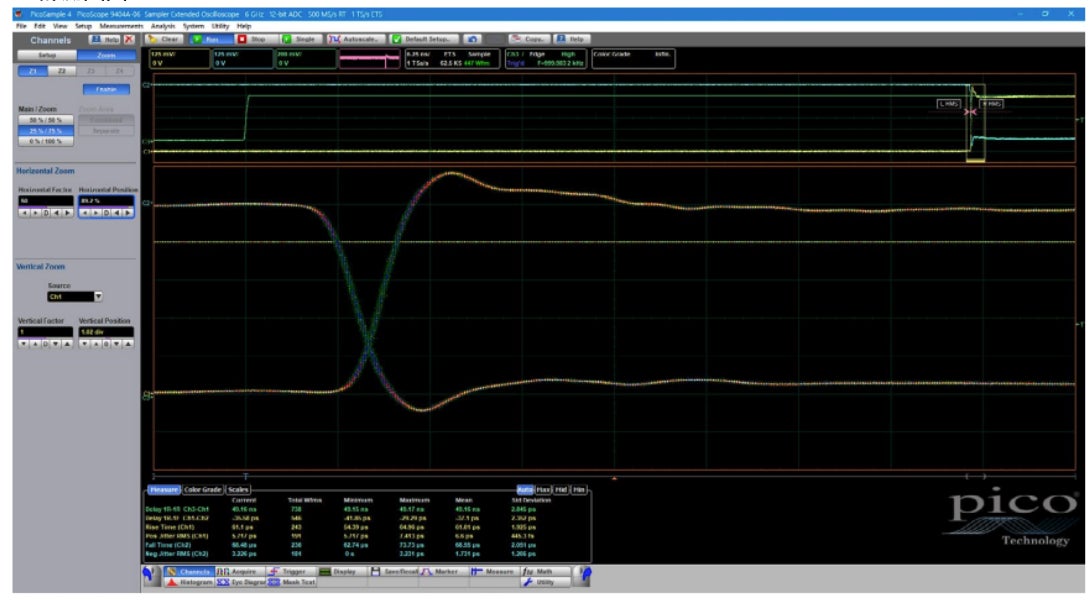Toggle the zoom Enable button
This screenshot has height=602, width=1091.
105,89
